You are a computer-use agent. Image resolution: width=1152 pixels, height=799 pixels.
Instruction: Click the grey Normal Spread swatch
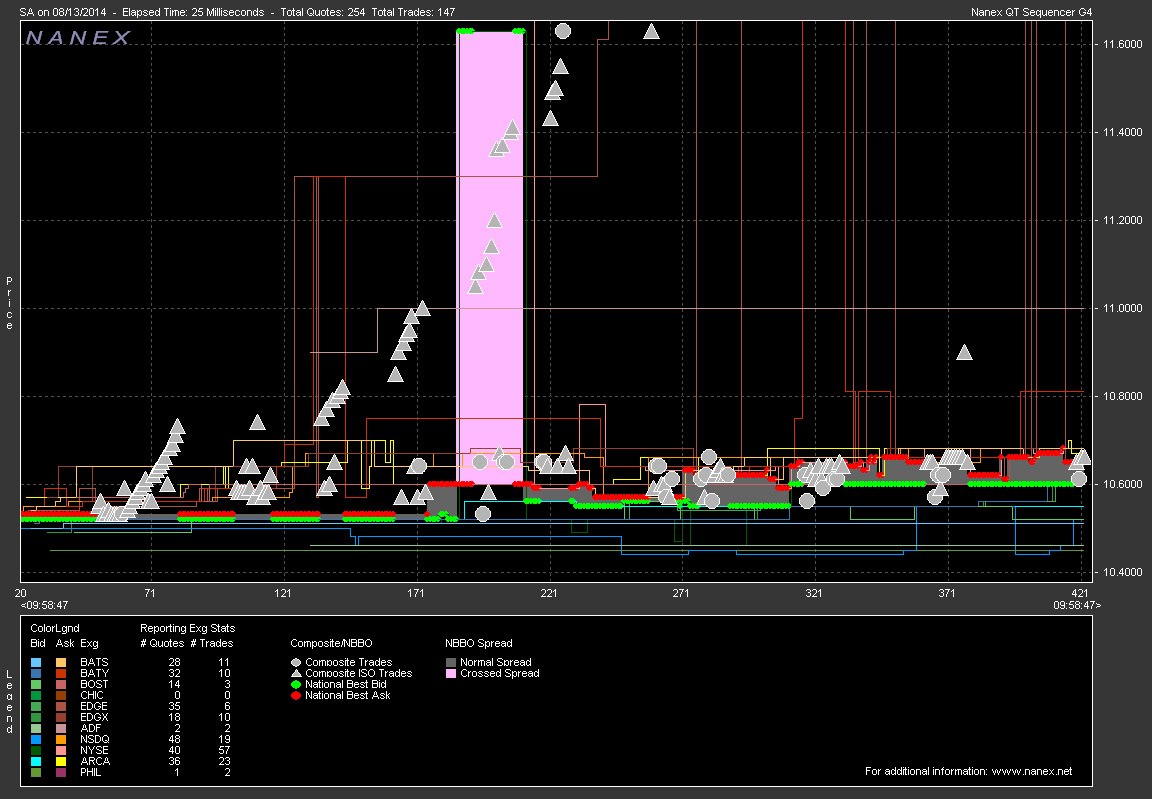click(x=451, y=662)
